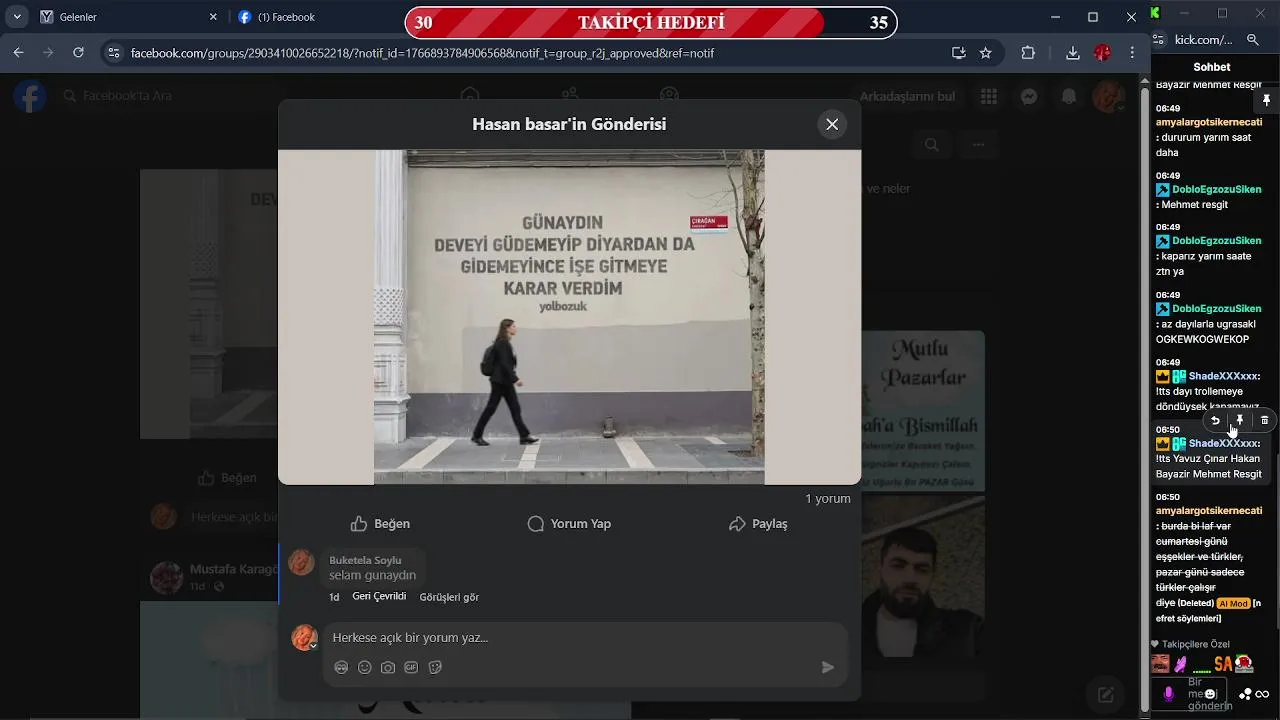View site information icon in address bar
This screenshot has height=720, width=1280.
click(x=114, y=53)
